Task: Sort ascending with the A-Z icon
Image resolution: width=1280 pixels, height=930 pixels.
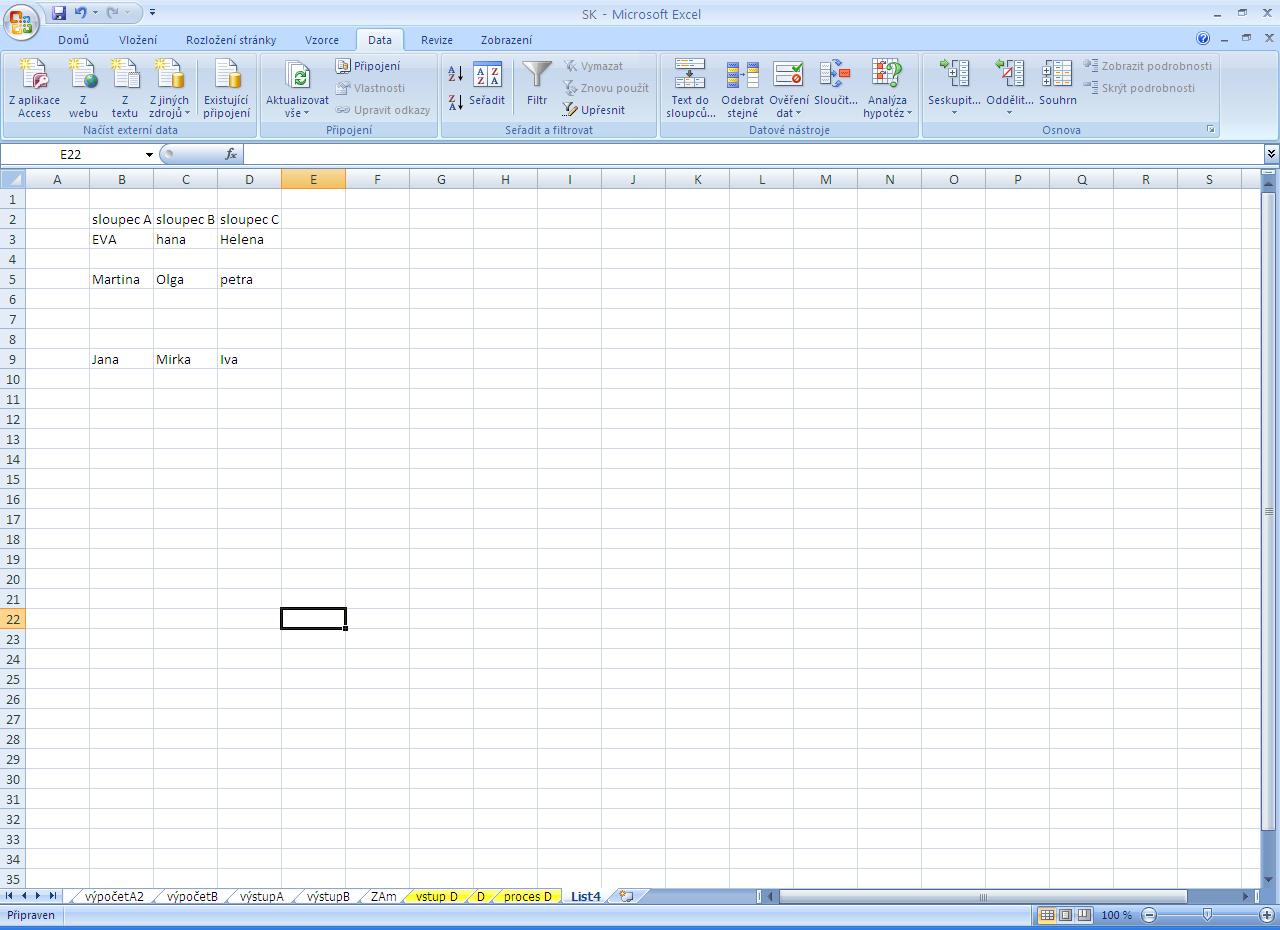Action: [x=455, y=74]
